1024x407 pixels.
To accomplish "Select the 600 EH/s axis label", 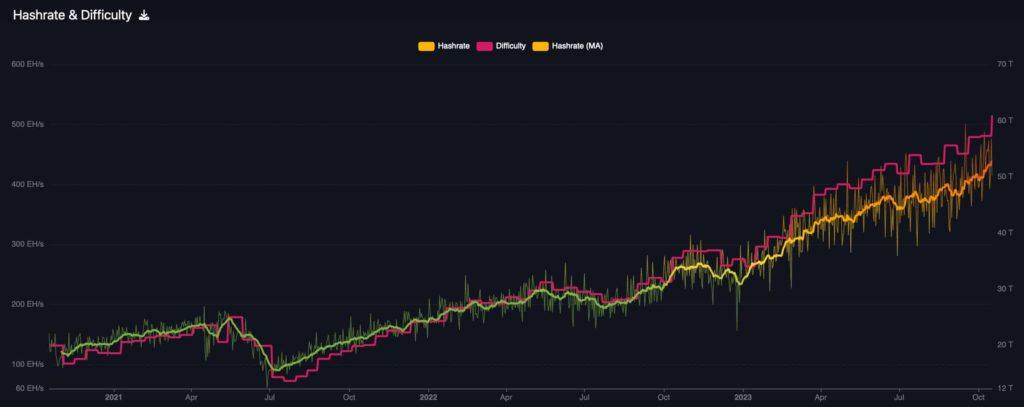I will [x=27, y=64].
